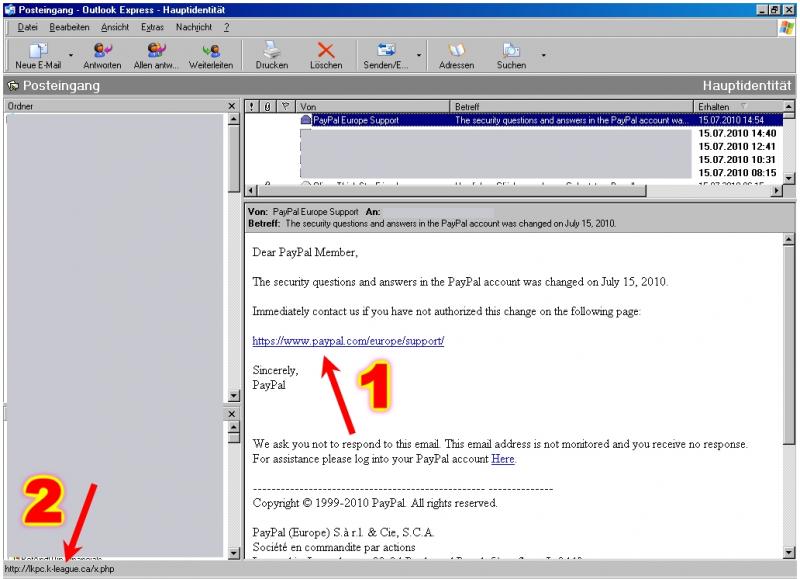Select the PayPal Europe Support message
Viewport: 800px width, 579px height.
tap(355, 120)
